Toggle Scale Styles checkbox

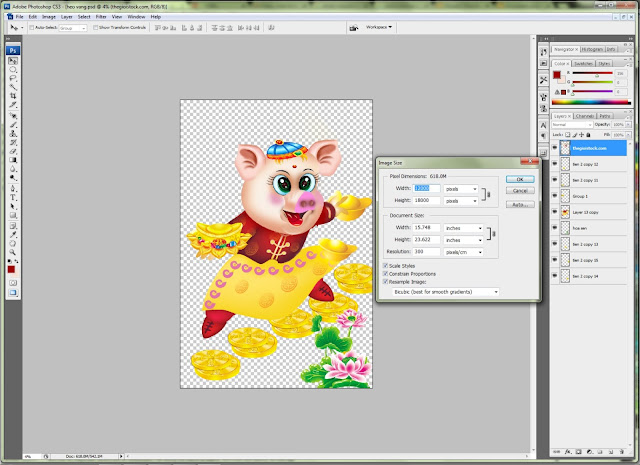[385, 266]
